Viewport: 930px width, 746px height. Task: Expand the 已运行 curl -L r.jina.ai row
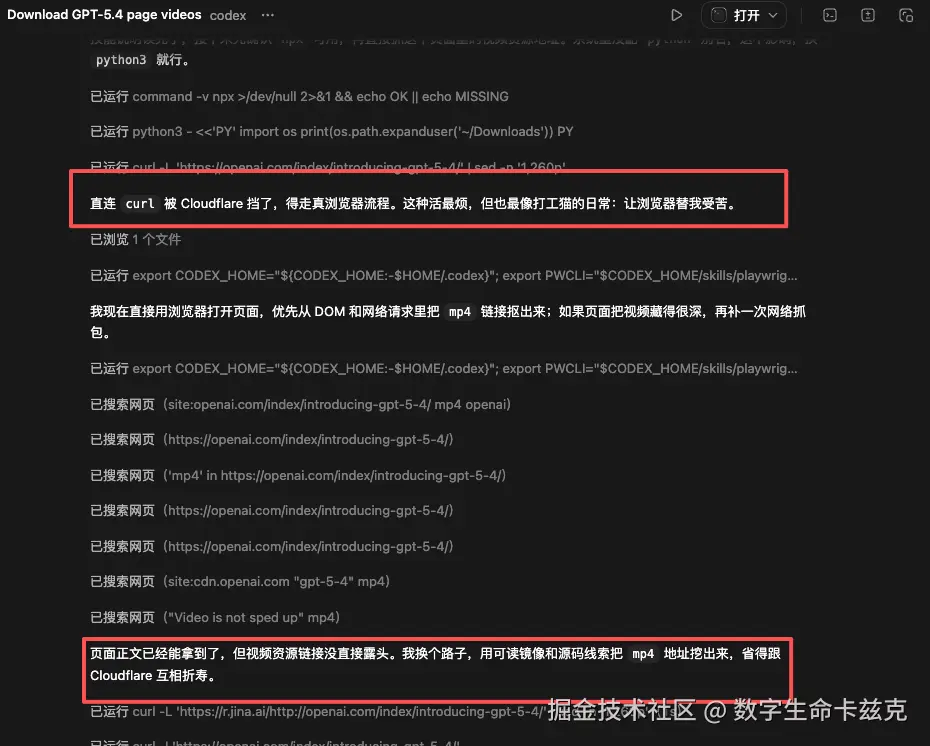point(317,712)
